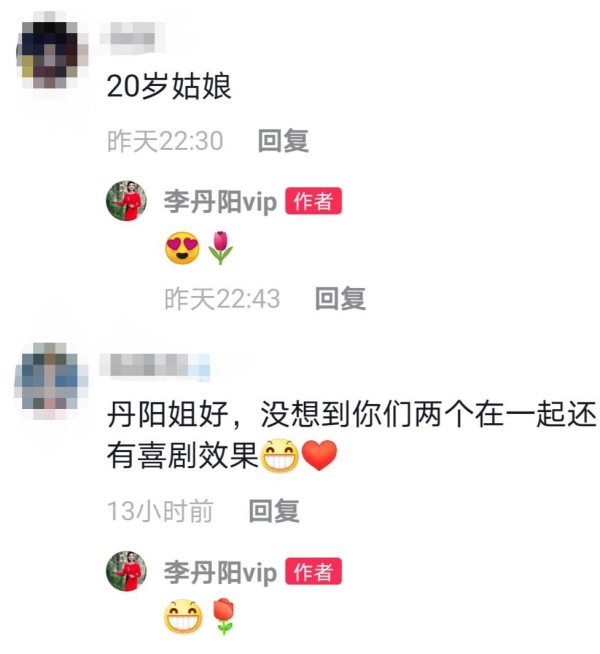Tap the blurred username above '20岁姑娘'

tap(132, 38)
